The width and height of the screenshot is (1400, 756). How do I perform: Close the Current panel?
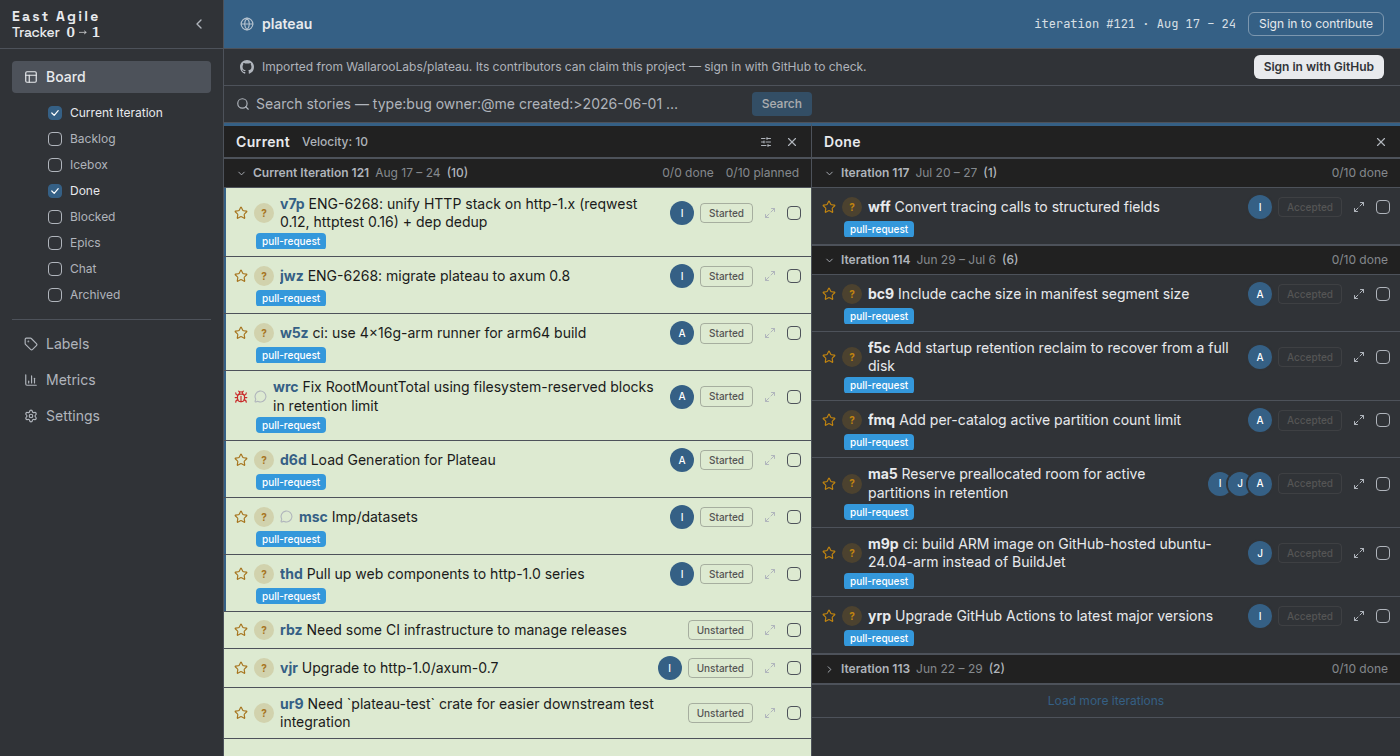tap(792, 142)
